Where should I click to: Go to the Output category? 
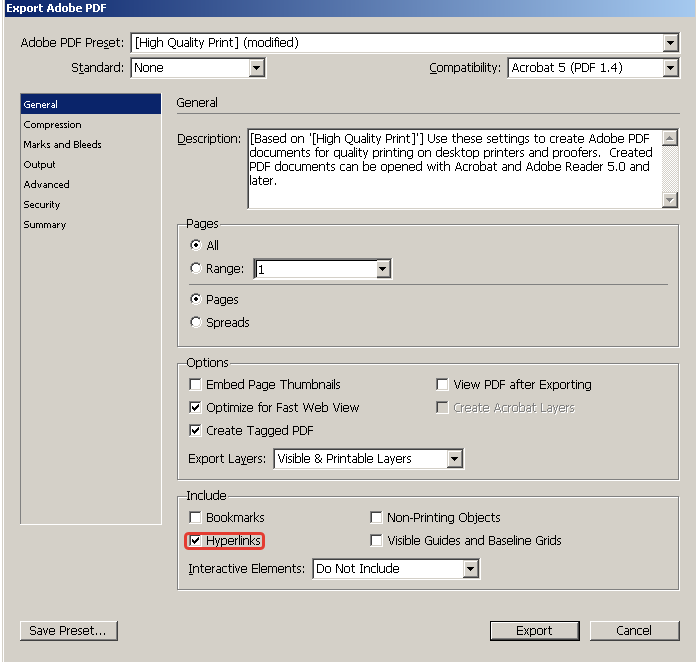[x=91, y=165]
